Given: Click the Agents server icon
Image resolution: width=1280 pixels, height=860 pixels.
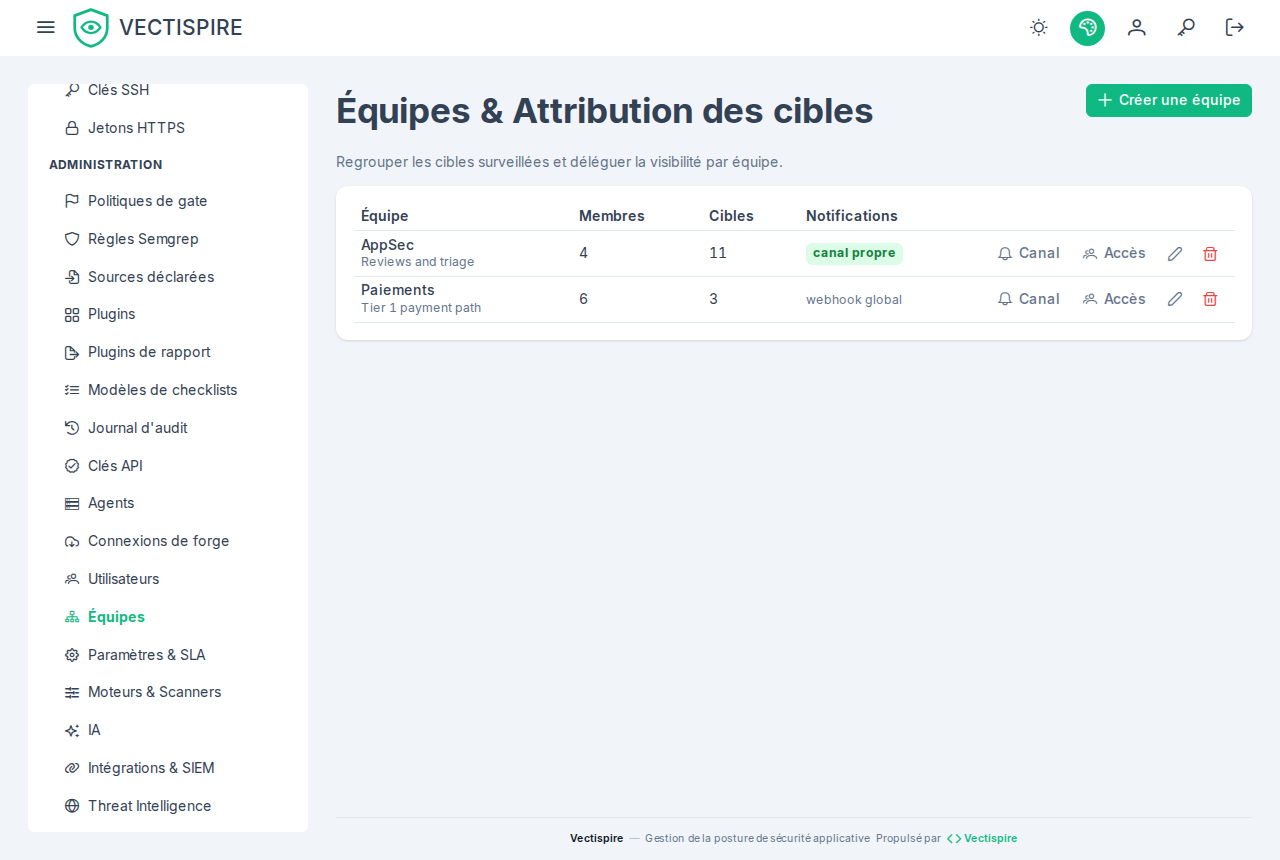Looking at the screenshot, I should coord(72,503).
